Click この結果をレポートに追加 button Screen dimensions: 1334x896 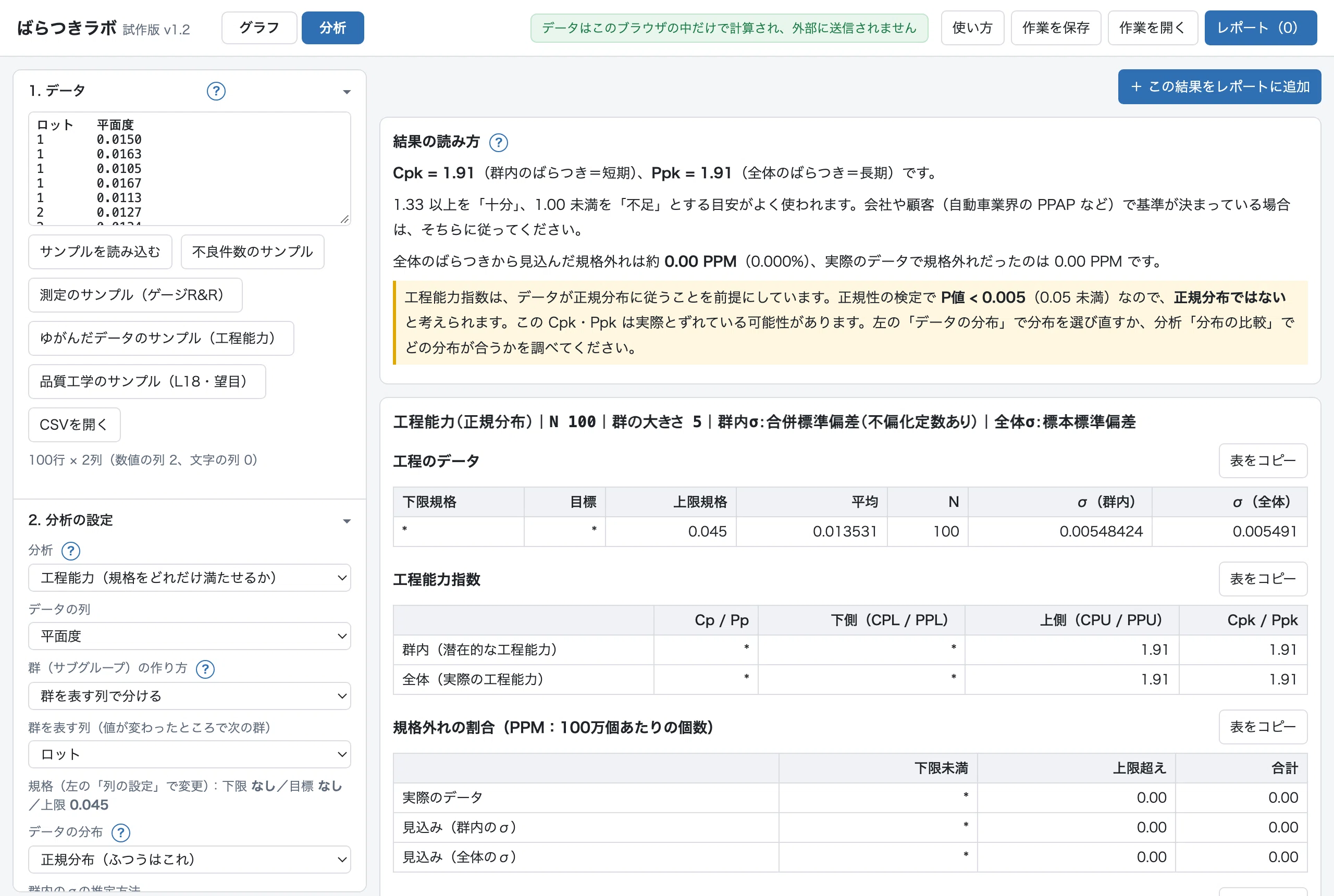click(x=1219, y=86)
